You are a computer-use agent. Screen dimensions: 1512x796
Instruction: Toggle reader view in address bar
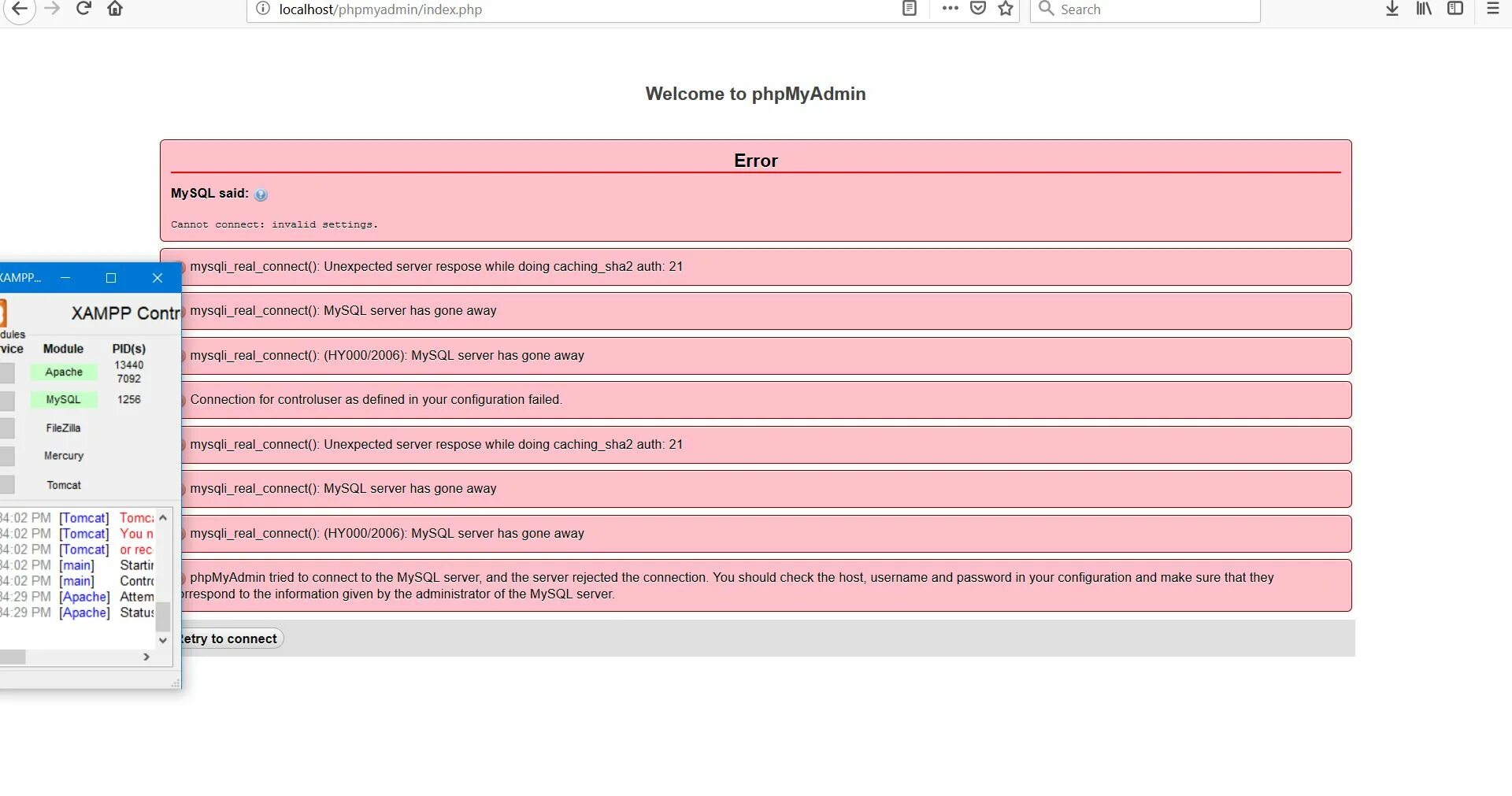tap(910, 9)
